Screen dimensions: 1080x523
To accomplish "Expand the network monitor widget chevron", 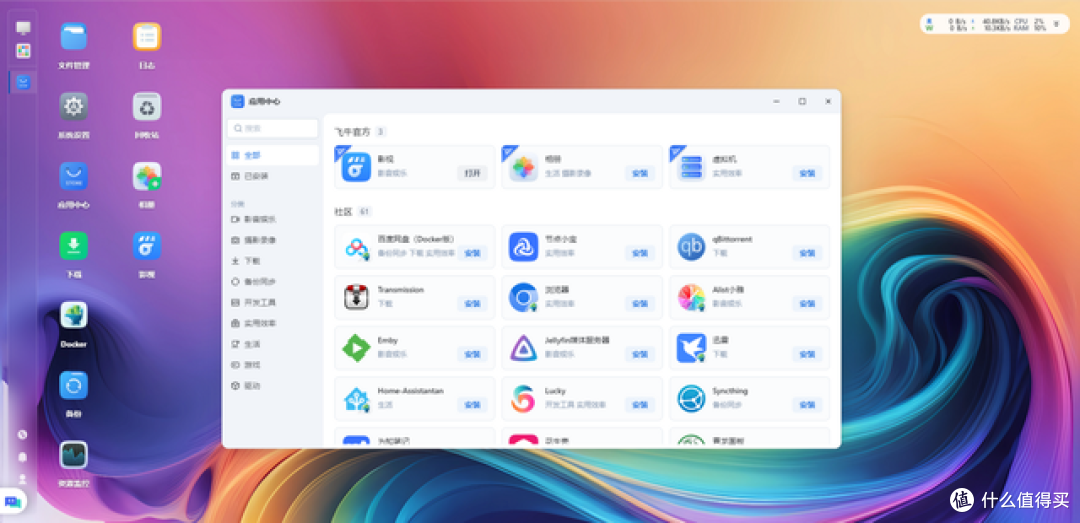I will pyautogui.click(x=1056, y=24).
